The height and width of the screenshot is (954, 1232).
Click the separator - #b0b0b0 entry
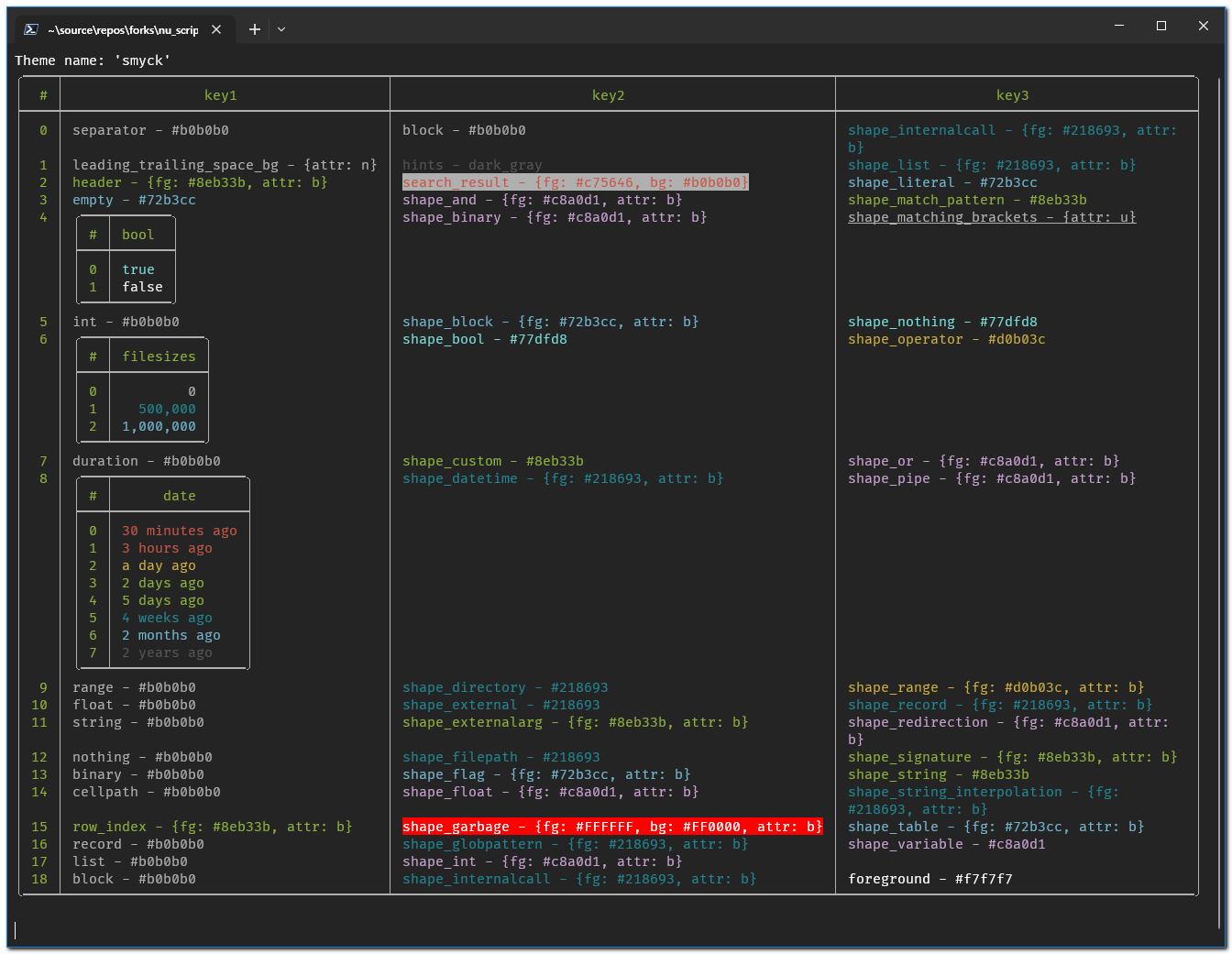151,130
